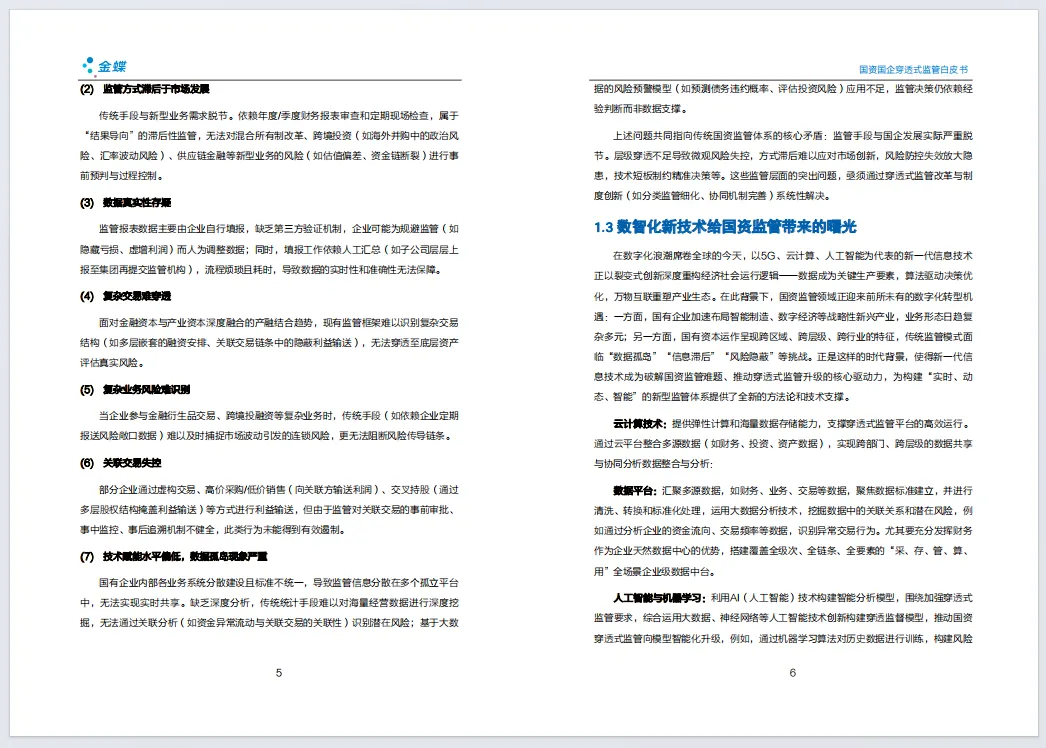Click paragraph starting 国有企业内部各业务系统分散建设
Screen dimensions: 1046x748
click(270, 603)
